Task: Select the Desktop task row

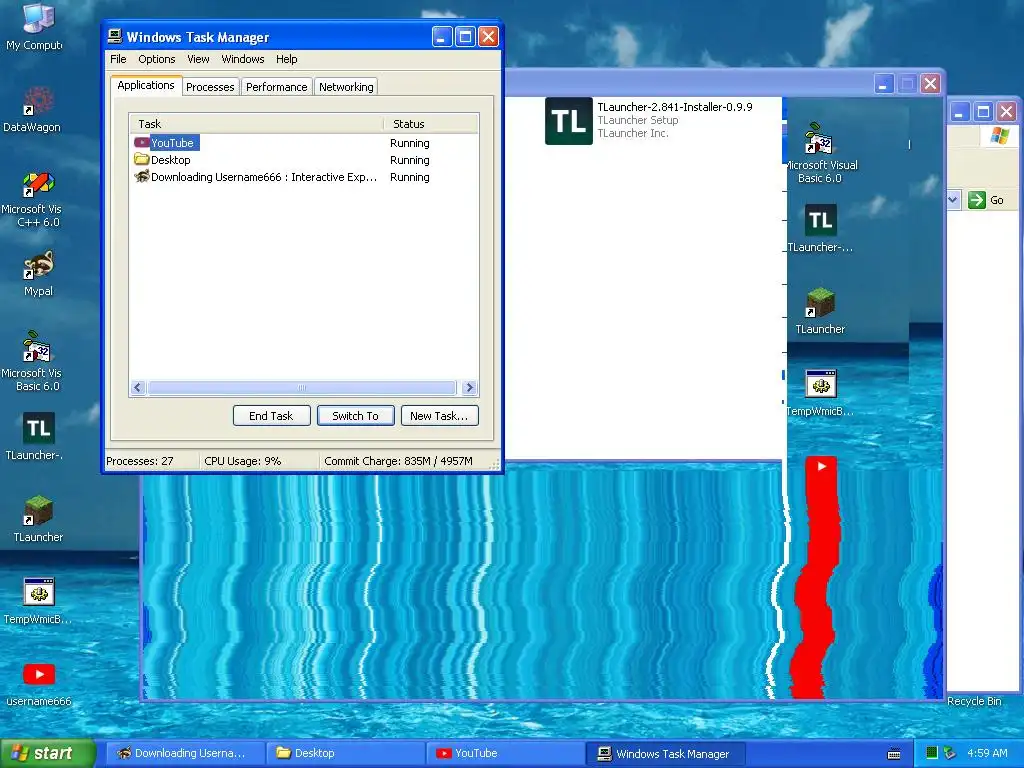Action: click(304, 160)
